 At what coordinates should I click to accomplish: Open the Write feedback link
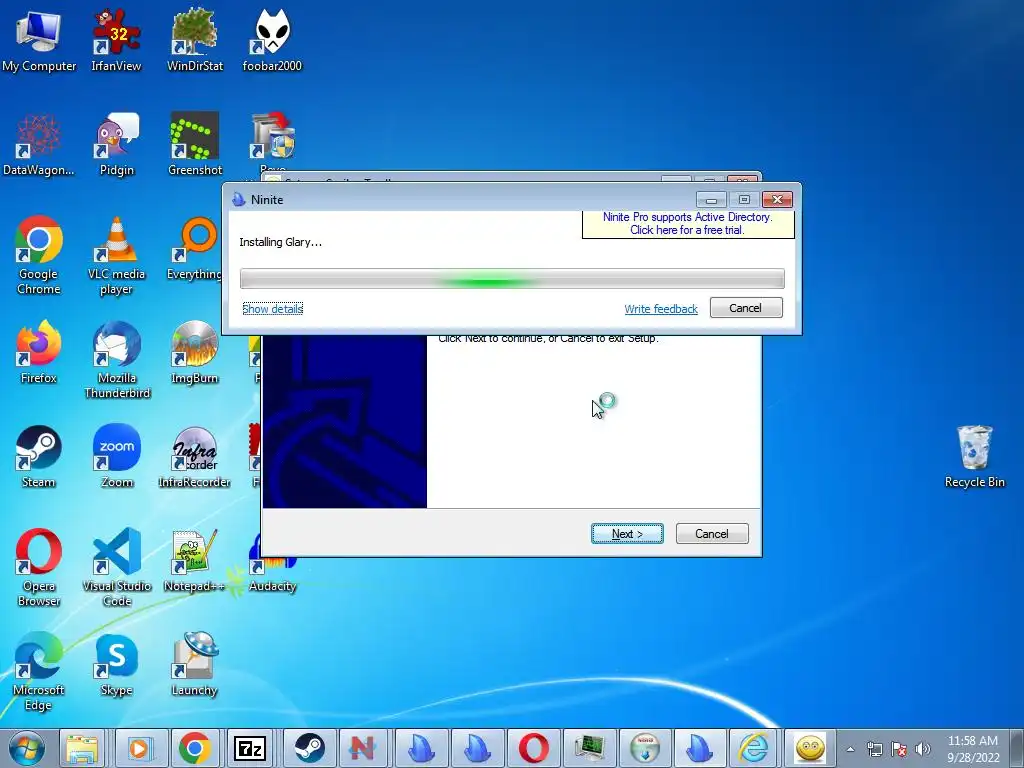tap(661, 309)
